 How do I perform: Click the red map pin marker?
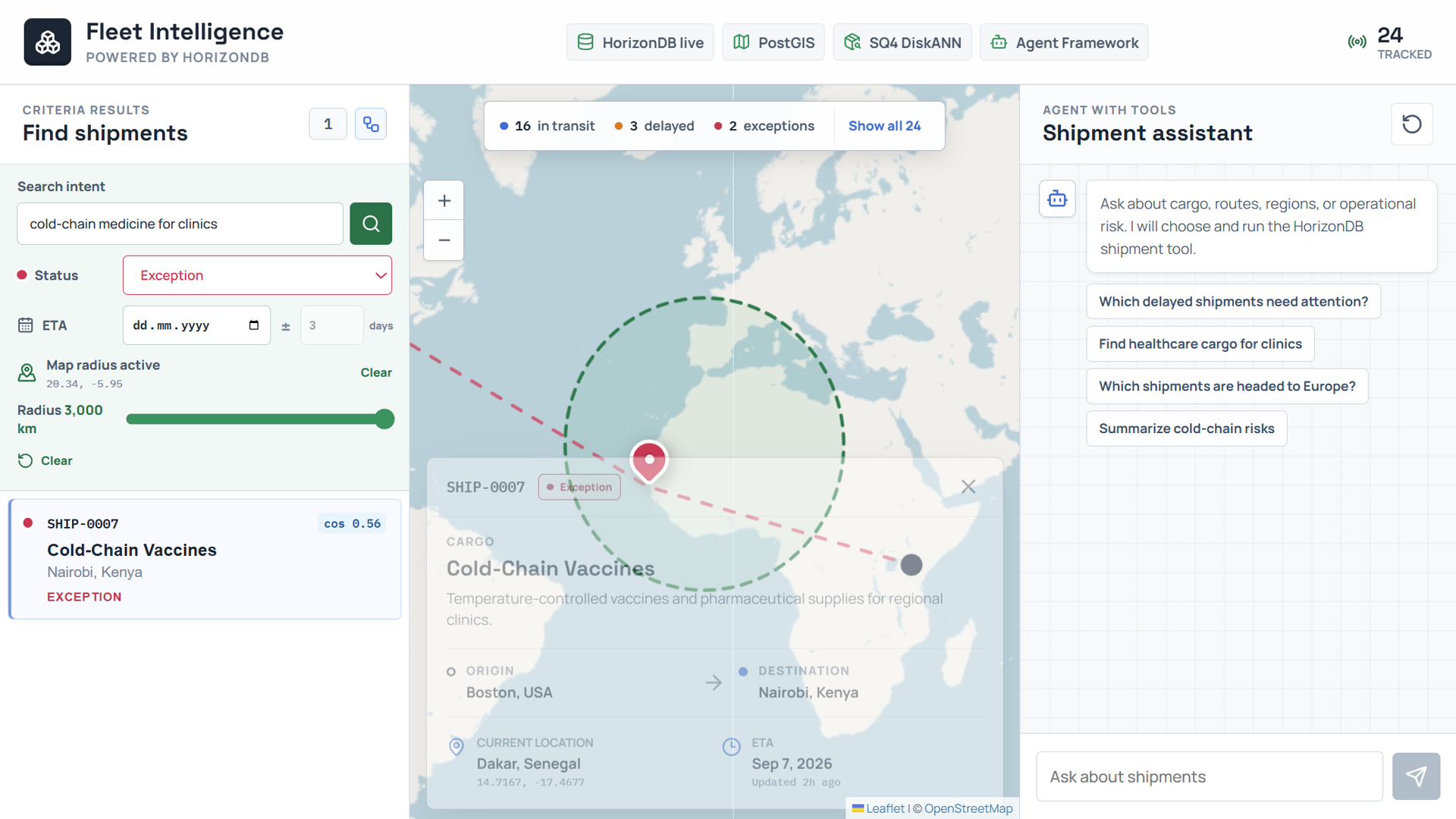click(x=649, y=461)
